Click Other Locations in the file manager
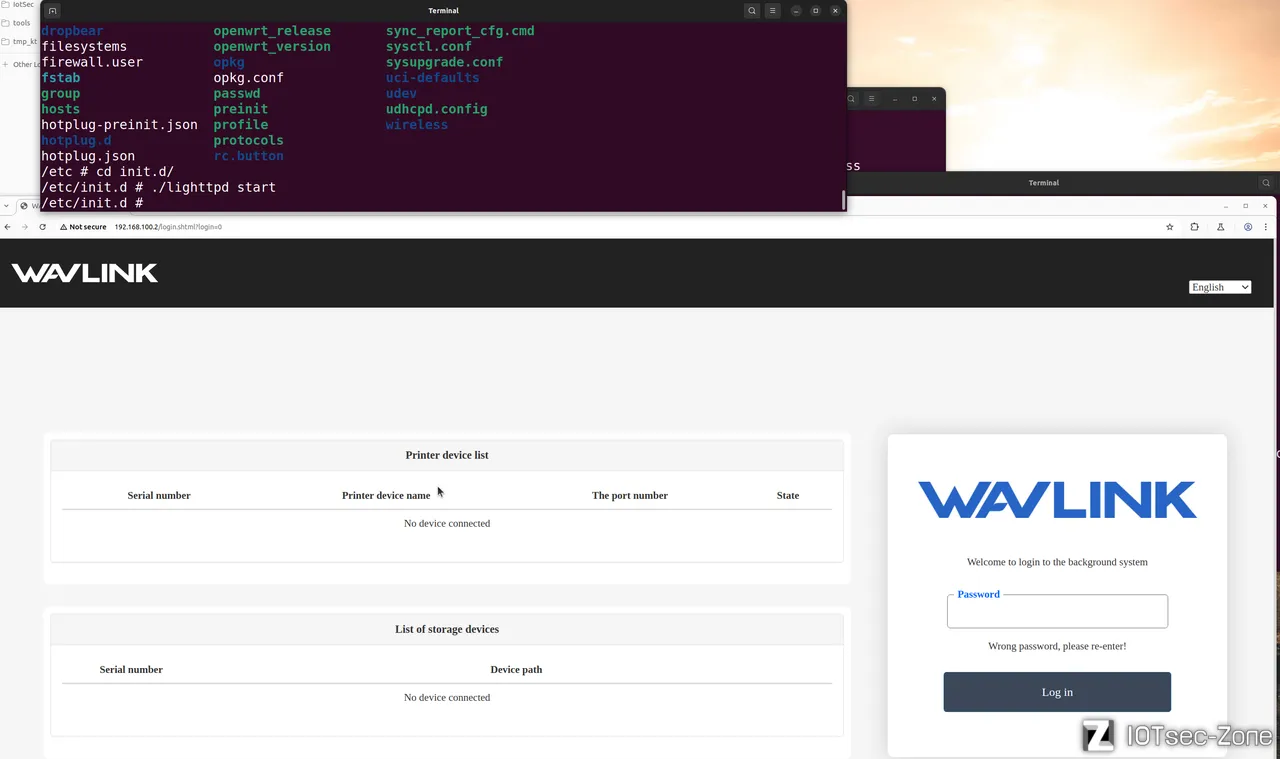The image size is (1280, 759). [x=20, y=64]
